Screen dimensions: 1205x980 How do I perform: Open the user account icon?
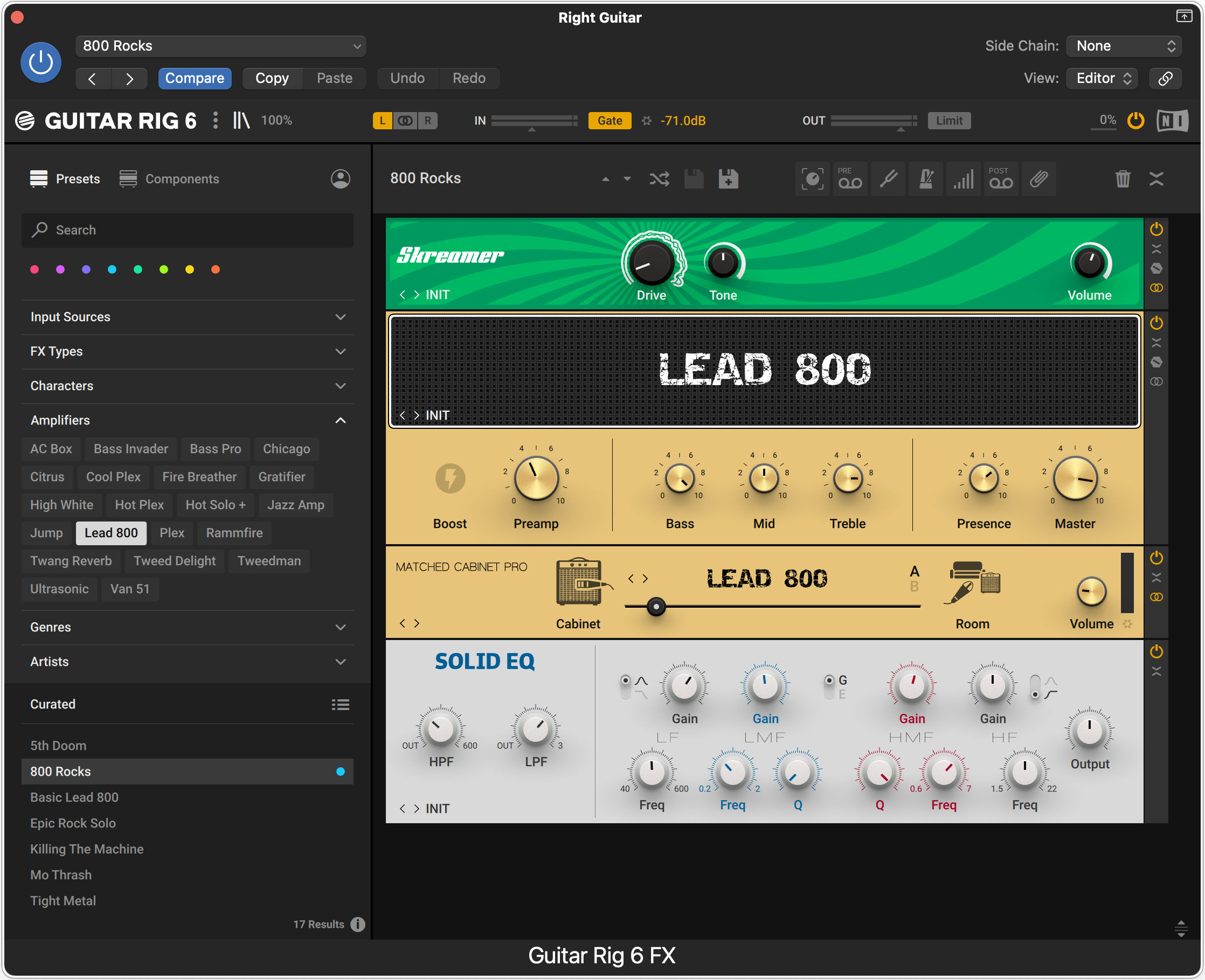(x=341, y=179)
